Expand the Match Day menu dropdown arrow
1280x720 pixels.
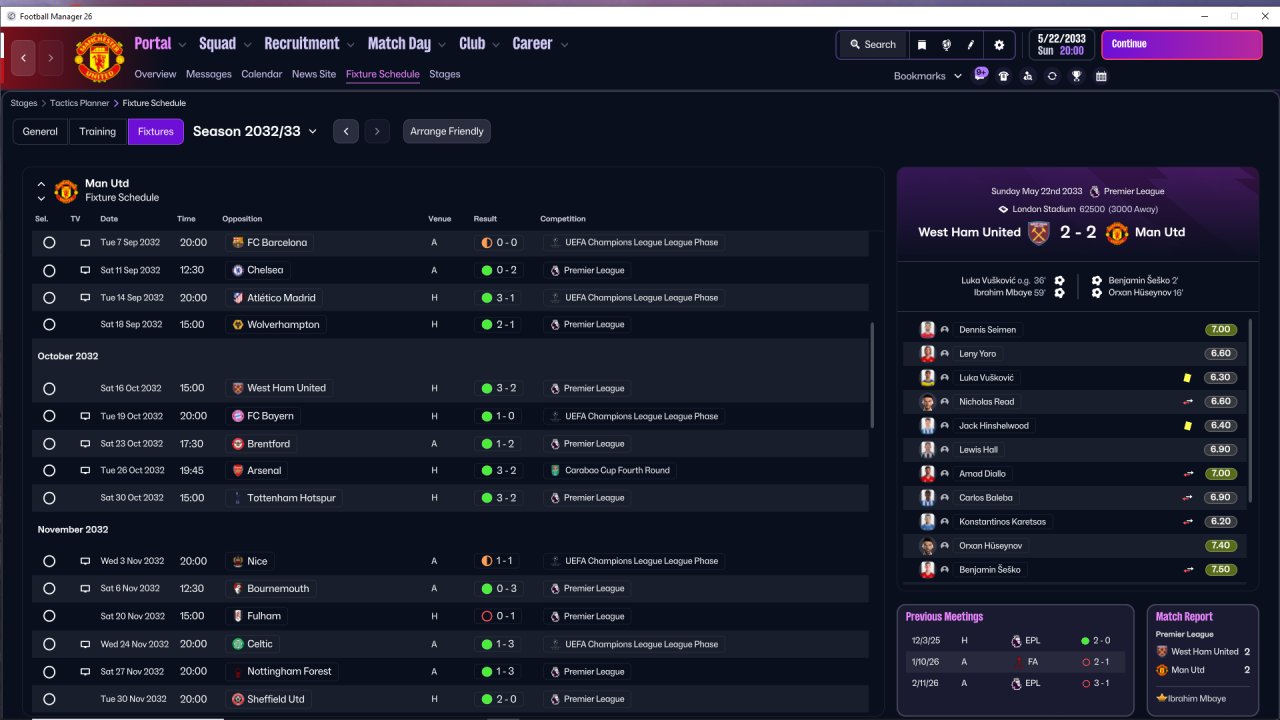(x=442, y=45)
